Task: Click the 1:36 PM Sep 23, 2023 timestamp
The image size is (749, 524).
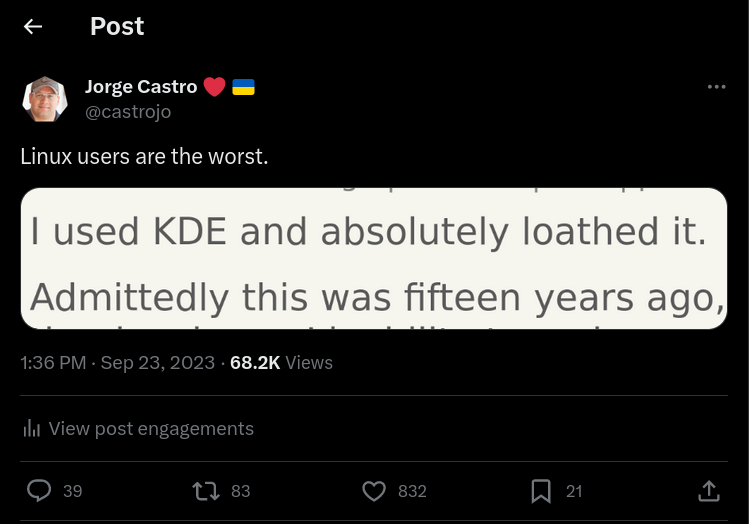Action: click(117, 363)
